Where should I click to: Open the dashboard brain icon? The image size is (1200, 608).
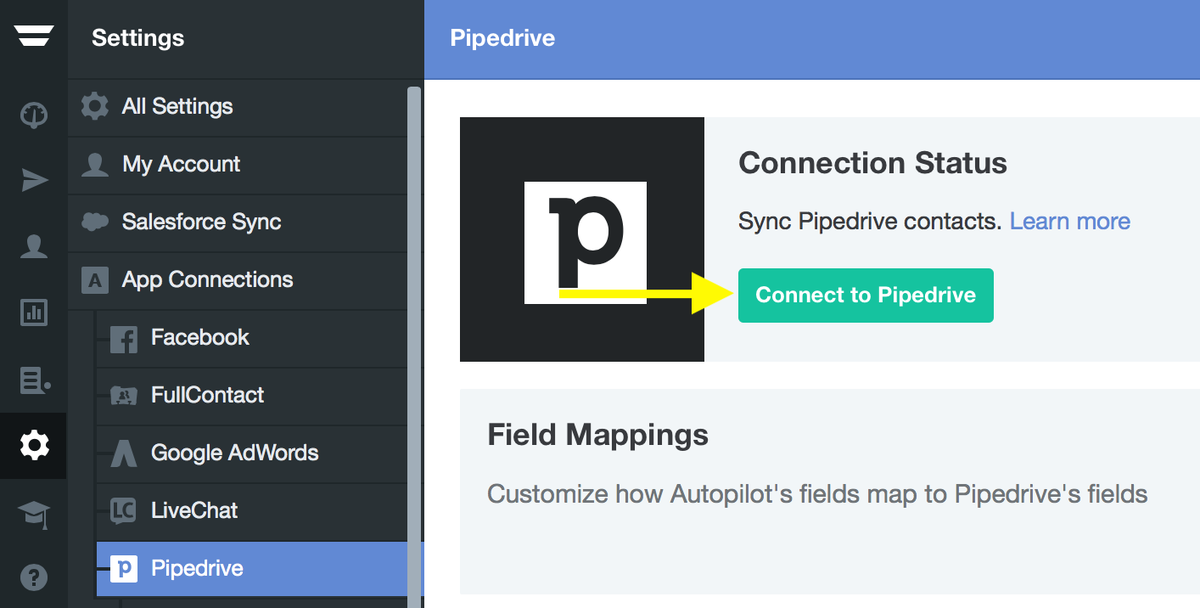click(34, 115)
